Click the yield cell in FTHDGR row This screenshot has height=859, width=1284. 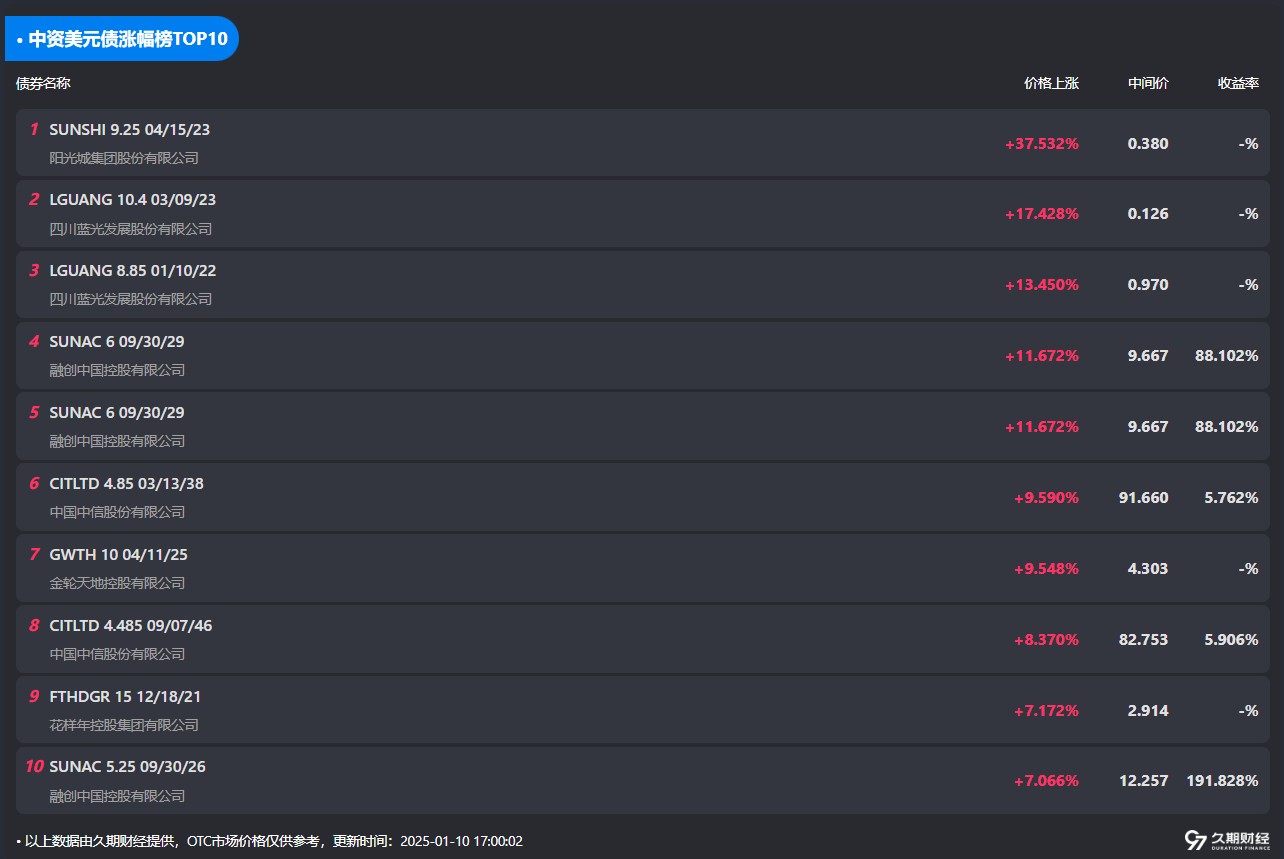1248,710
